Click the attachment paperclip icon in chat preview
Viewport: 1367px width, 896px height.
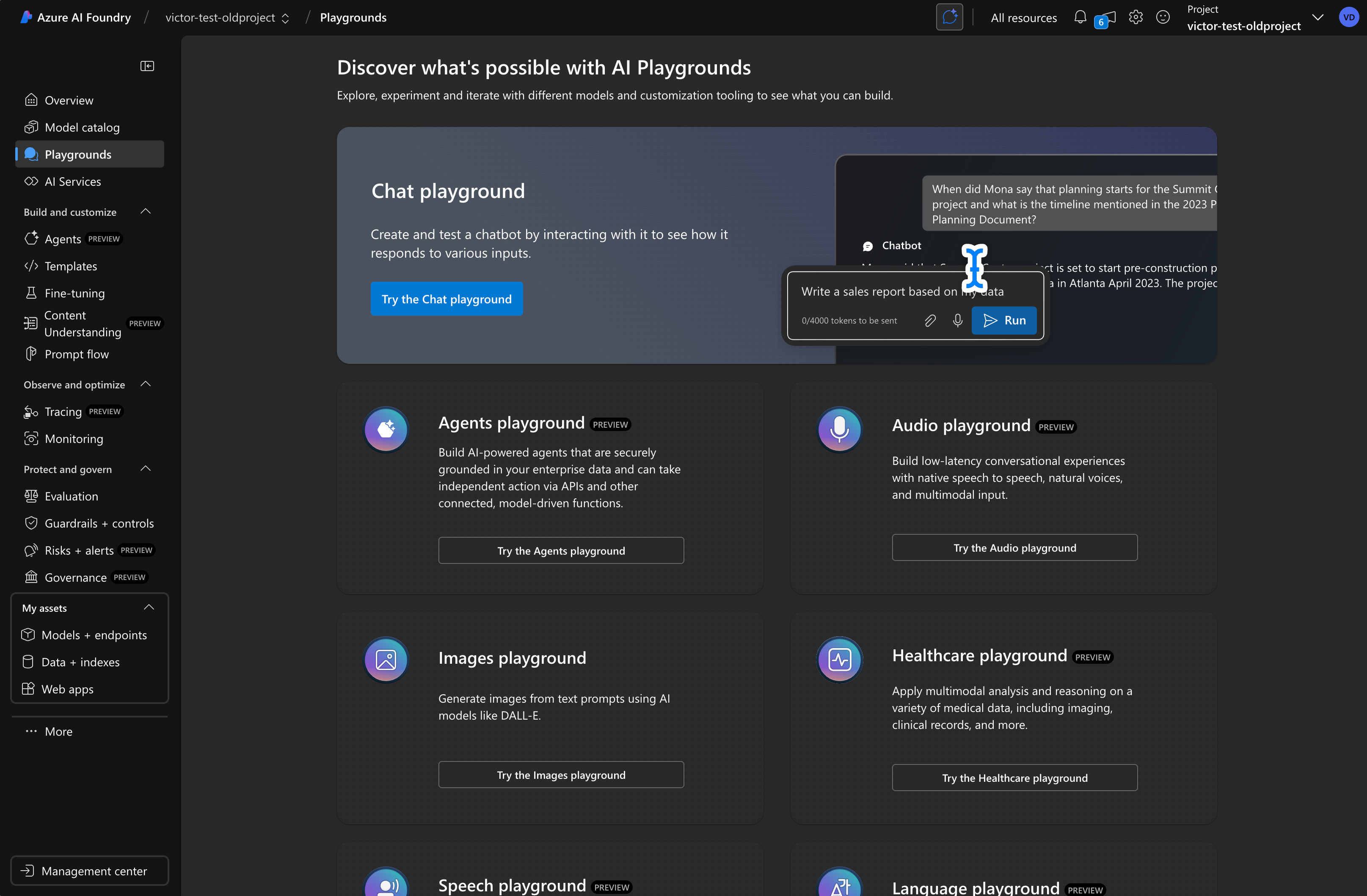pos(931,320)
